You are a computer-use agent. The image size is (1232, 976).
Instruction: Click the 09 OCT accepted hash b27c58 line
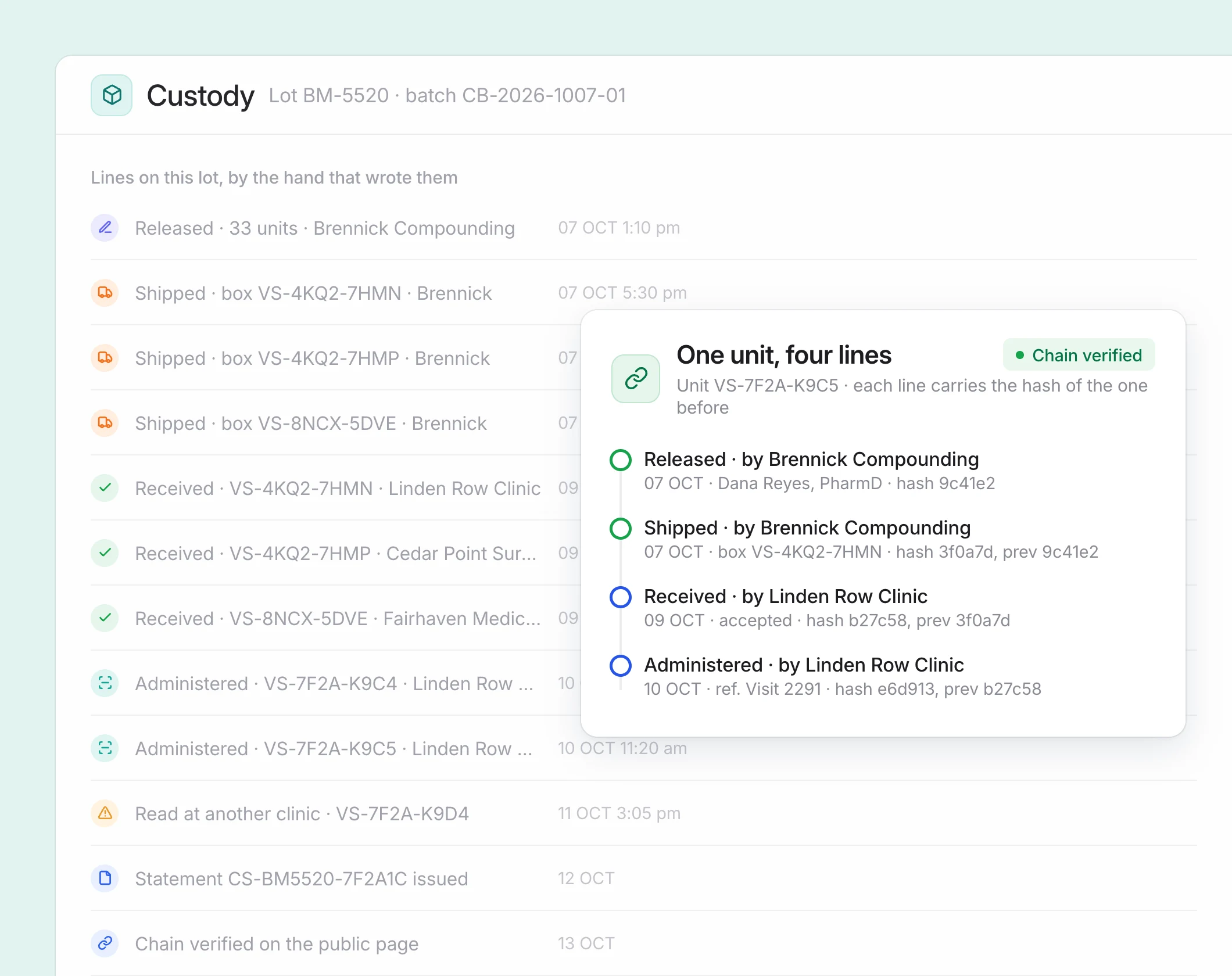point(827,620)
